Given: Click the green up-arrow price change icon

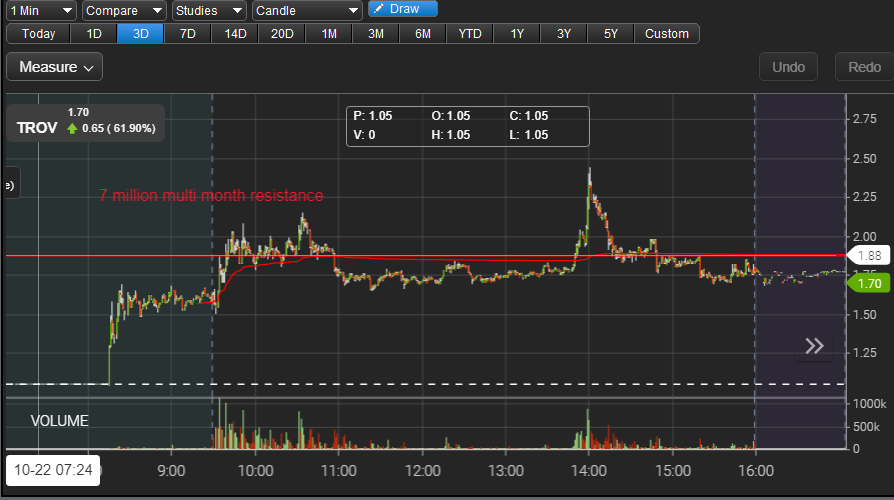Looking at the screenshot, I should 72,128.
